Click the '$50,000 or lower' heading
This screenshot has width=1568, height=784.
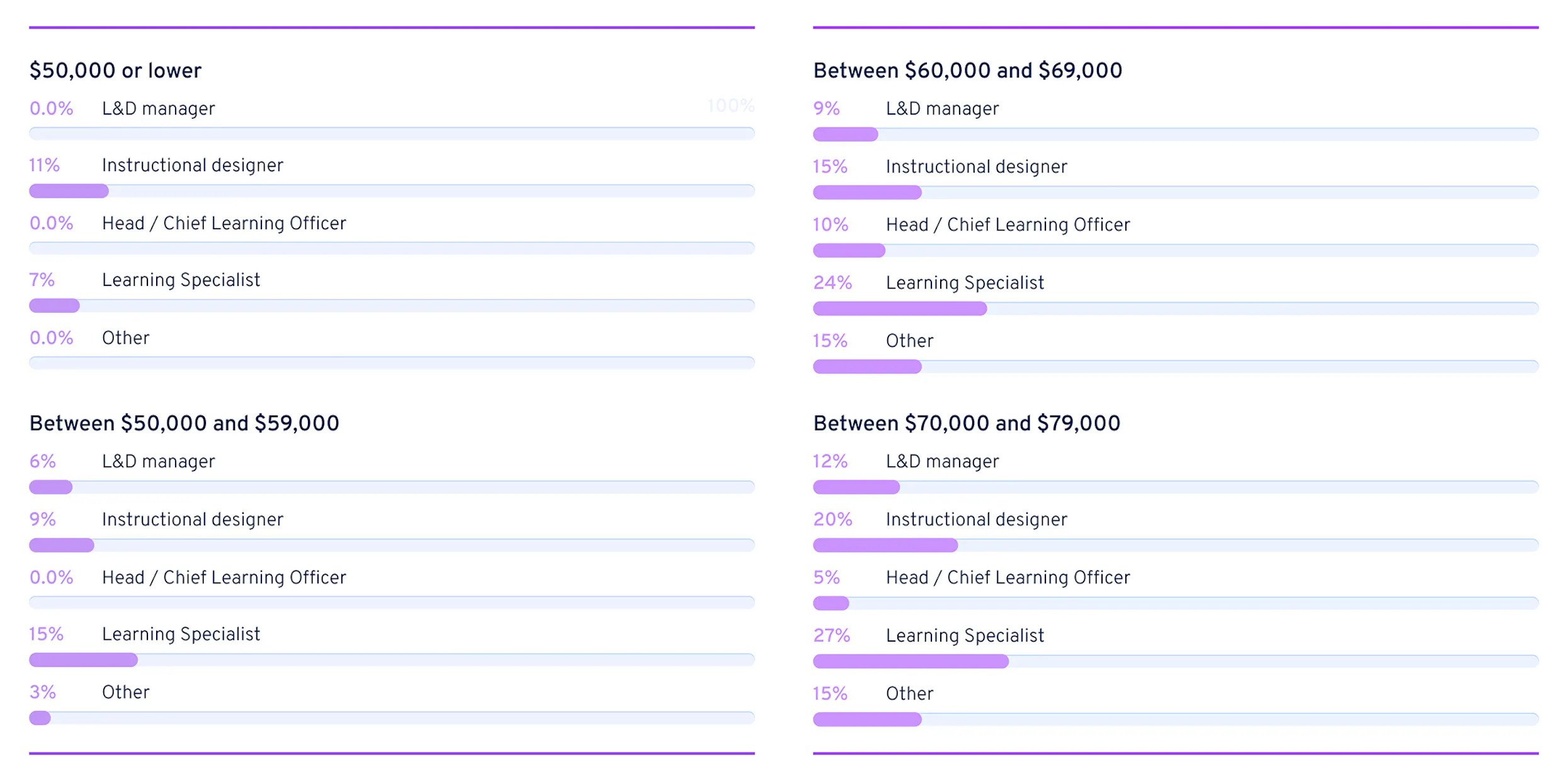(x=115, y=71)
